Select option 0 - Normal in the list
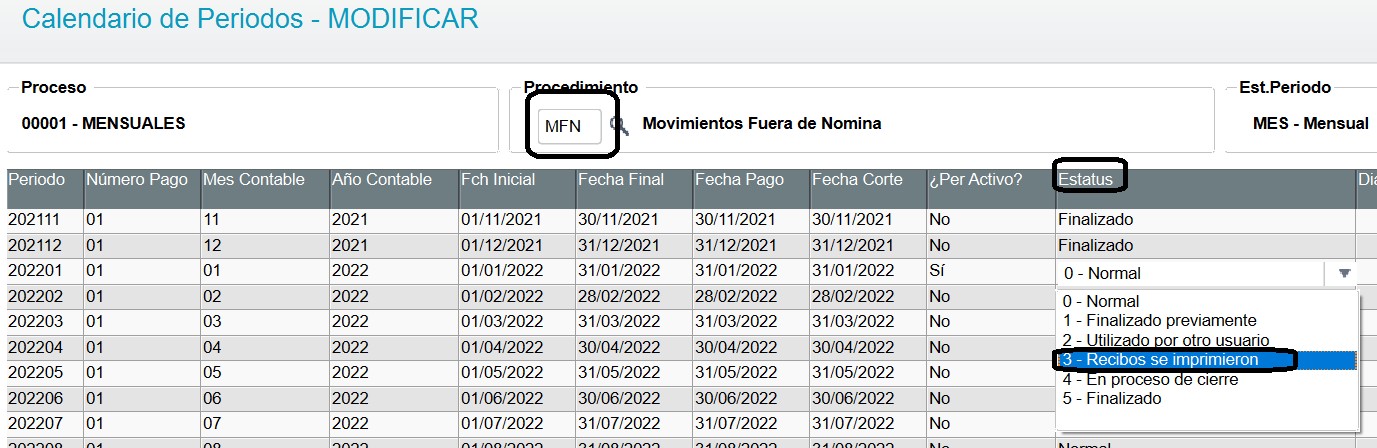 (1206, 301)
